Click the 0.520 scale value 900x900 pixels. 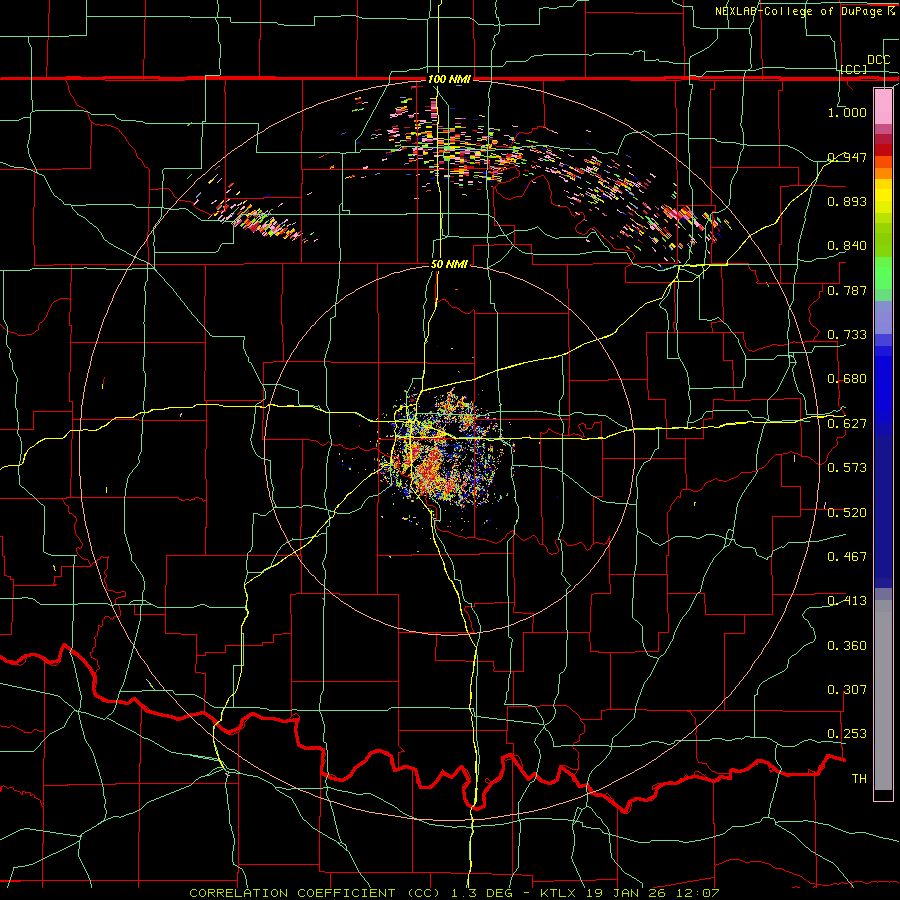pyautogui.click(x=847, y=513)
